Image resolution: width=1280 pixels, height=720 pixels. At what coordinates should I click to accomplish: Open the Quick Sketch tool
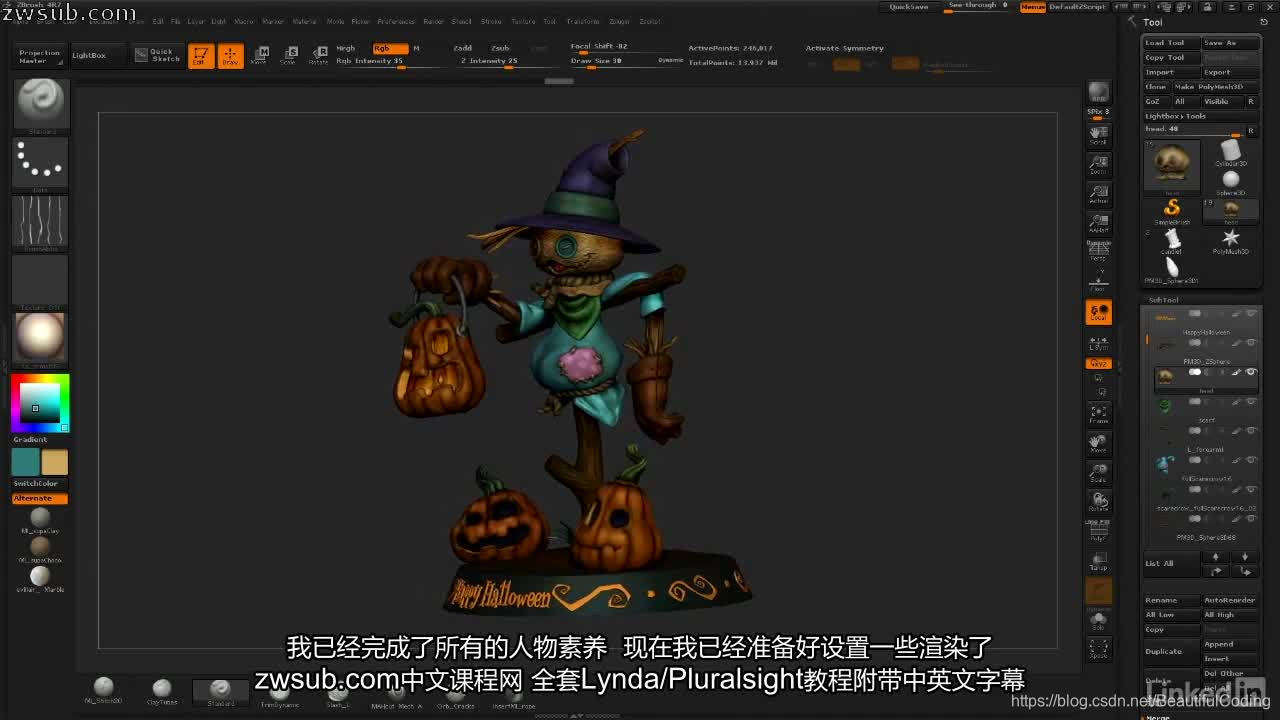point(156,55)
